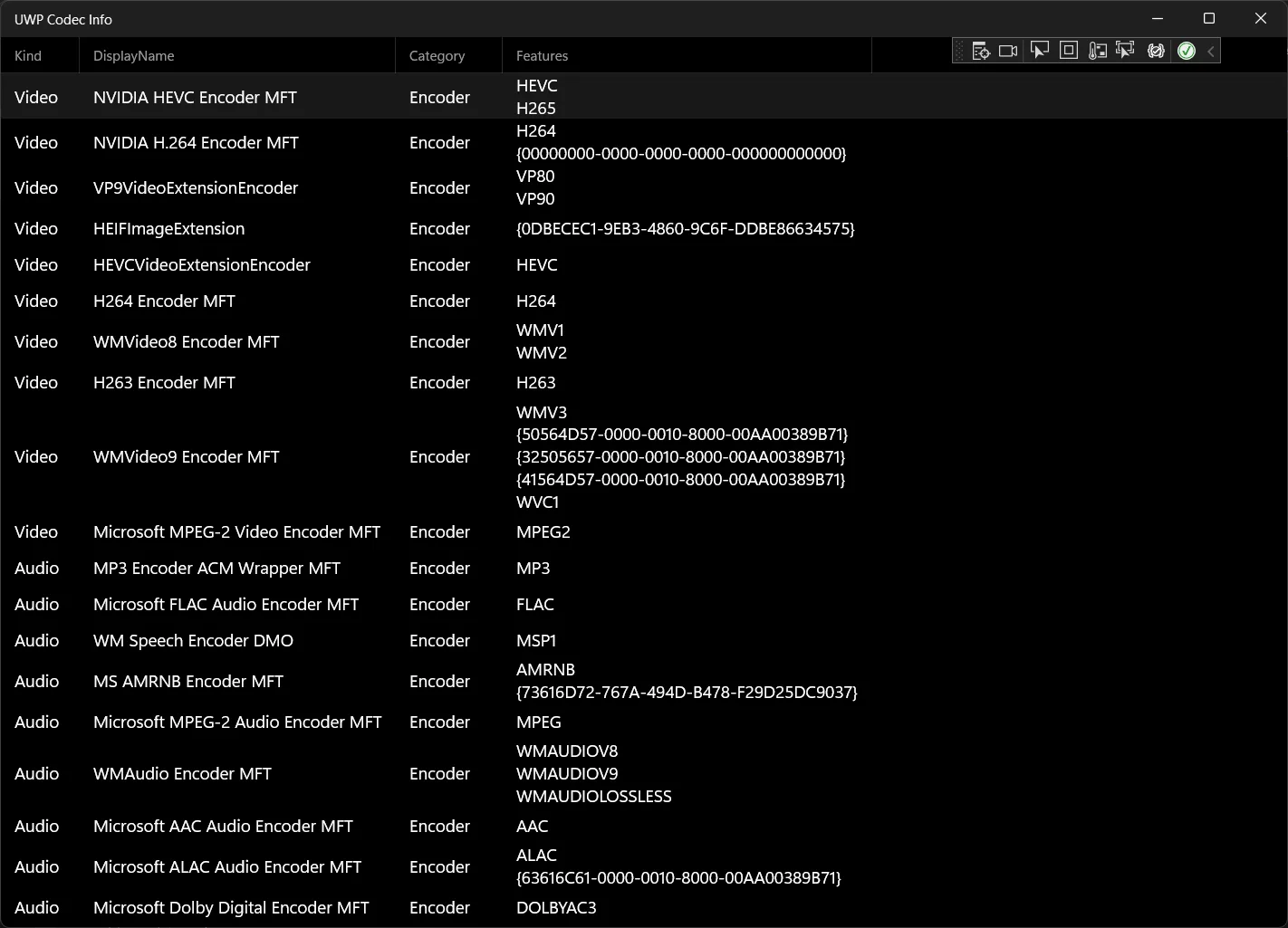Click the all-zero GUID feature value

tap(681, 153)
